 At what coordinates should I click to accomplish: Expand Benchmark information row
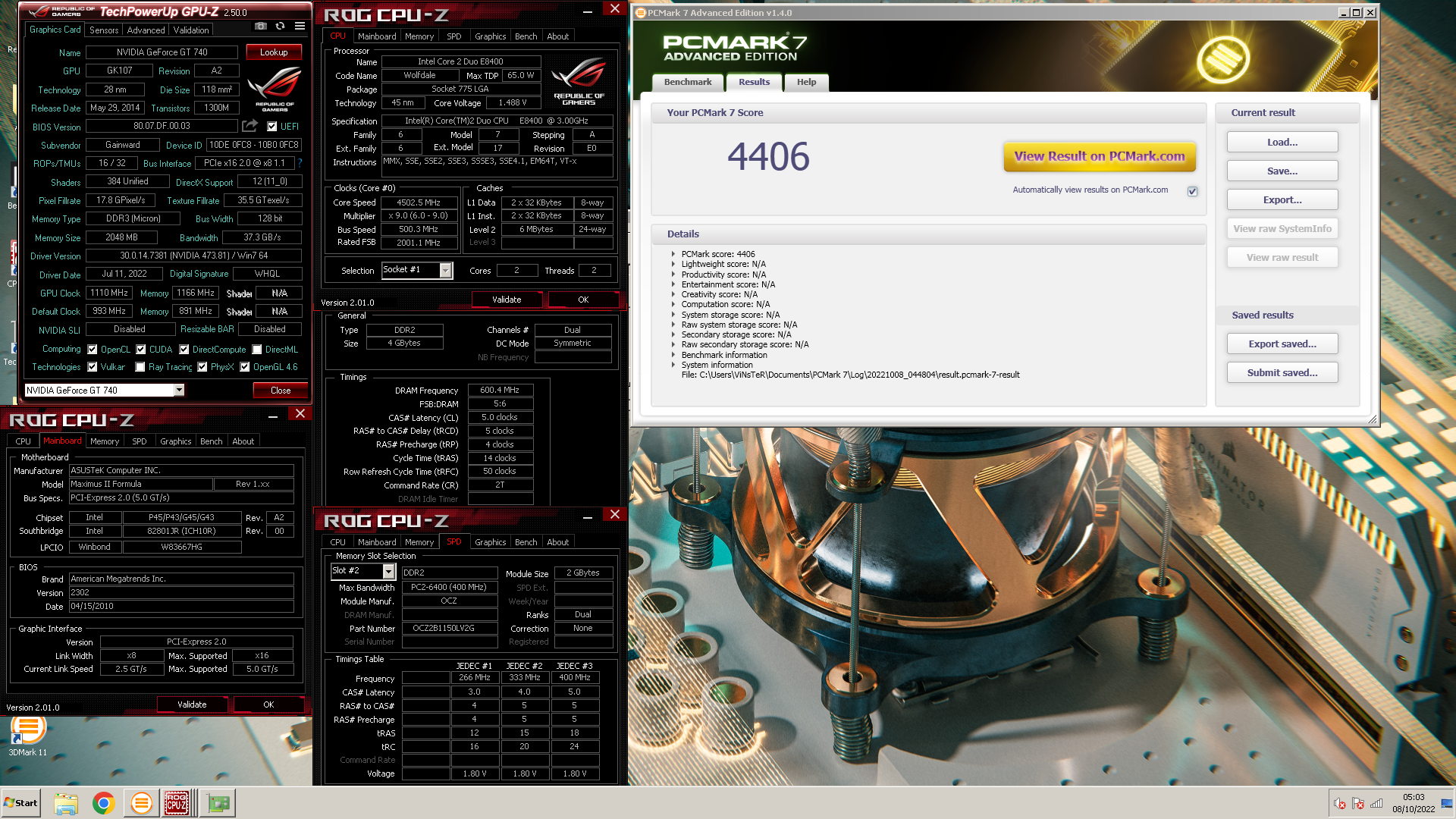tap(673, 355)
